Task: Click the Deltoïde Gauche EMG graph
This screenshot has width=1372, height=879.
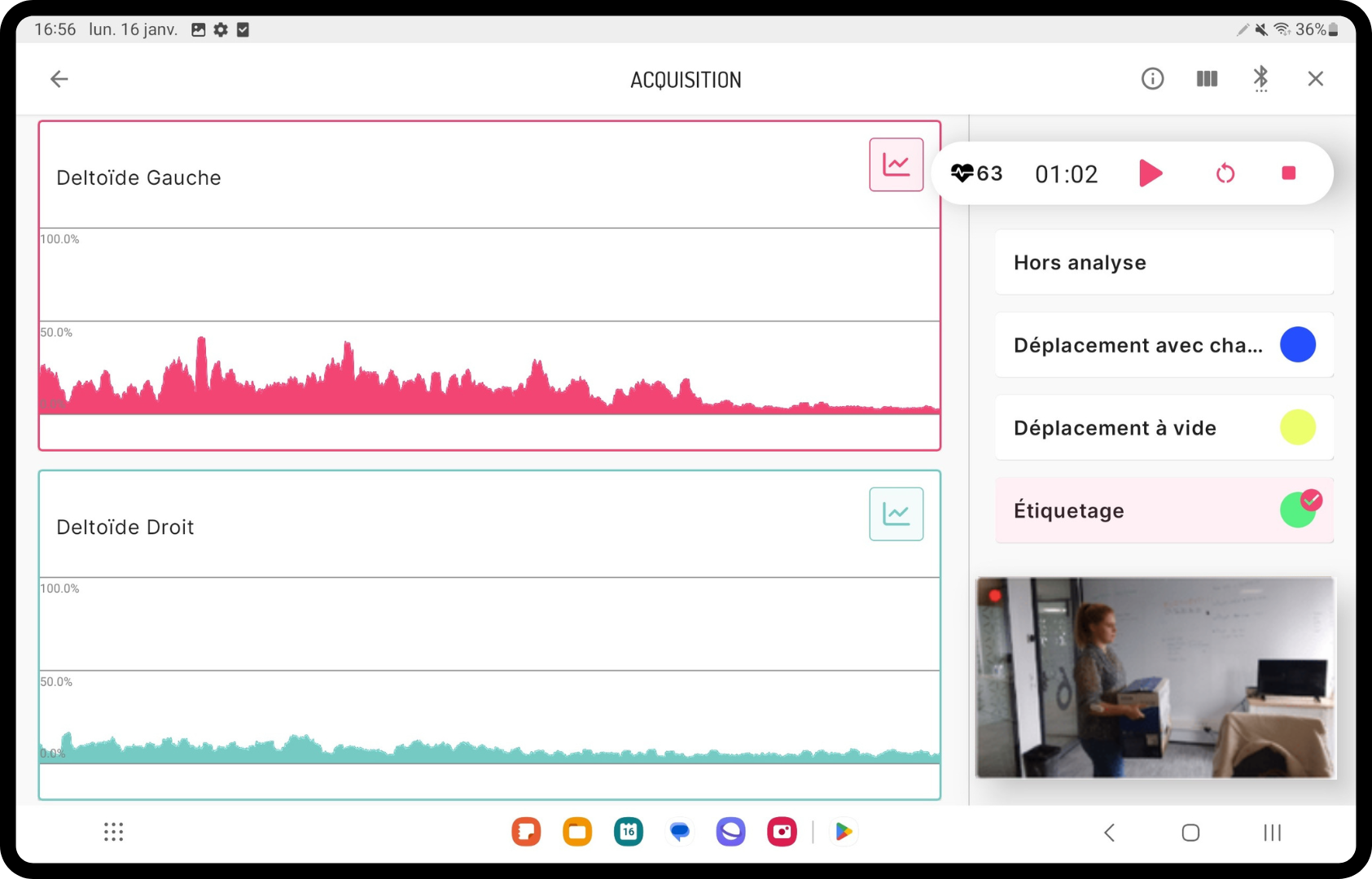Action: coord(489,366)
